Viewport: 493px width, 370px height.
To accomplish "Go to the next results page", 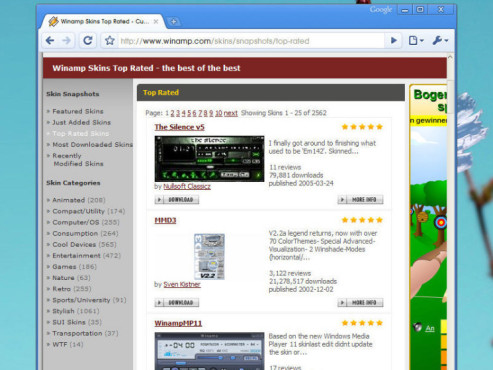I will (x=231, y=113).
